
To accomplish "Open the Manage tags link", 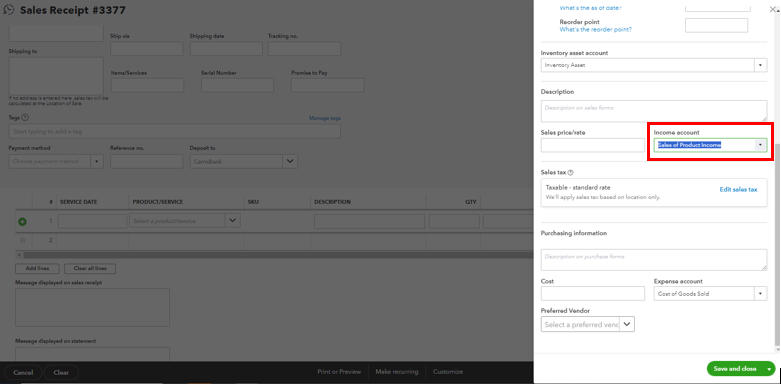I will tap(325, 118).
